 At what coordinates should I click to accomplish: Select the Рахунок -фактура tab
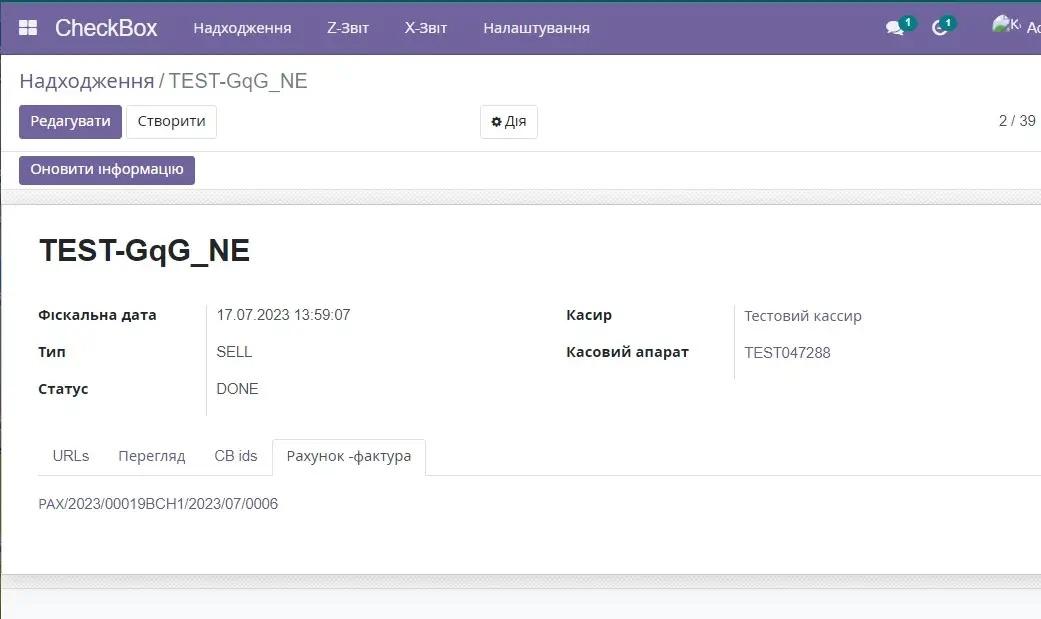pyautogui.click(x=348, y=456)
